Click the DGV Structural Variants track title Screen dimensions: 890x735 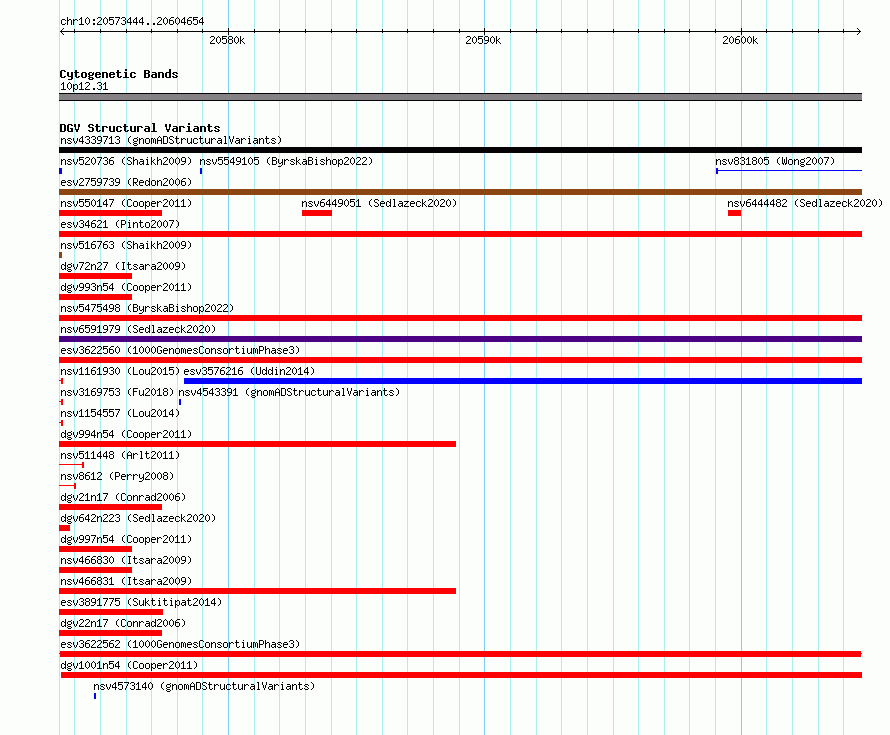pos(140,128)
